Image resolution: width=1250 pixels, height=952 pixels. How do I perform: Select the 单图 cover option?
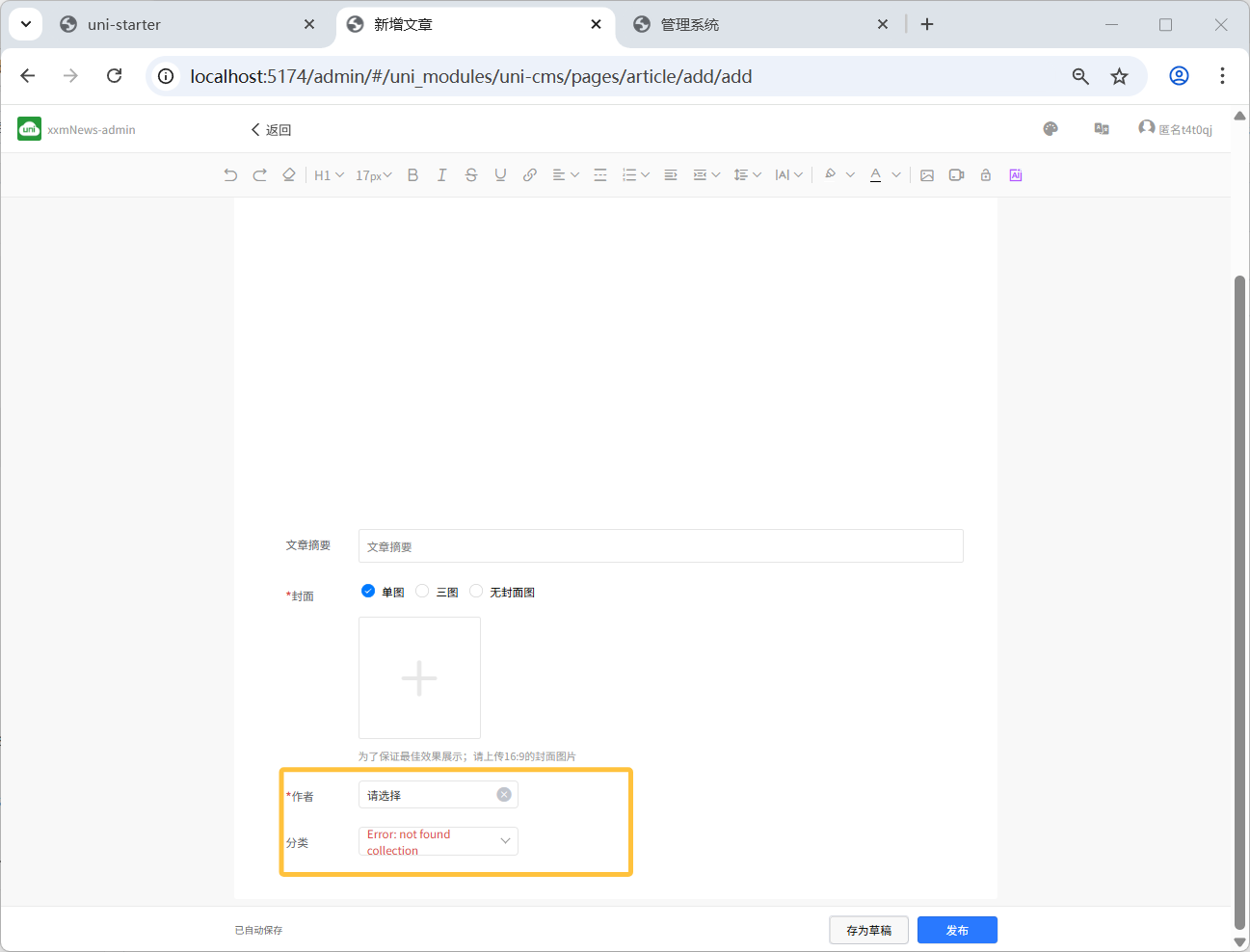pos(368,592)
